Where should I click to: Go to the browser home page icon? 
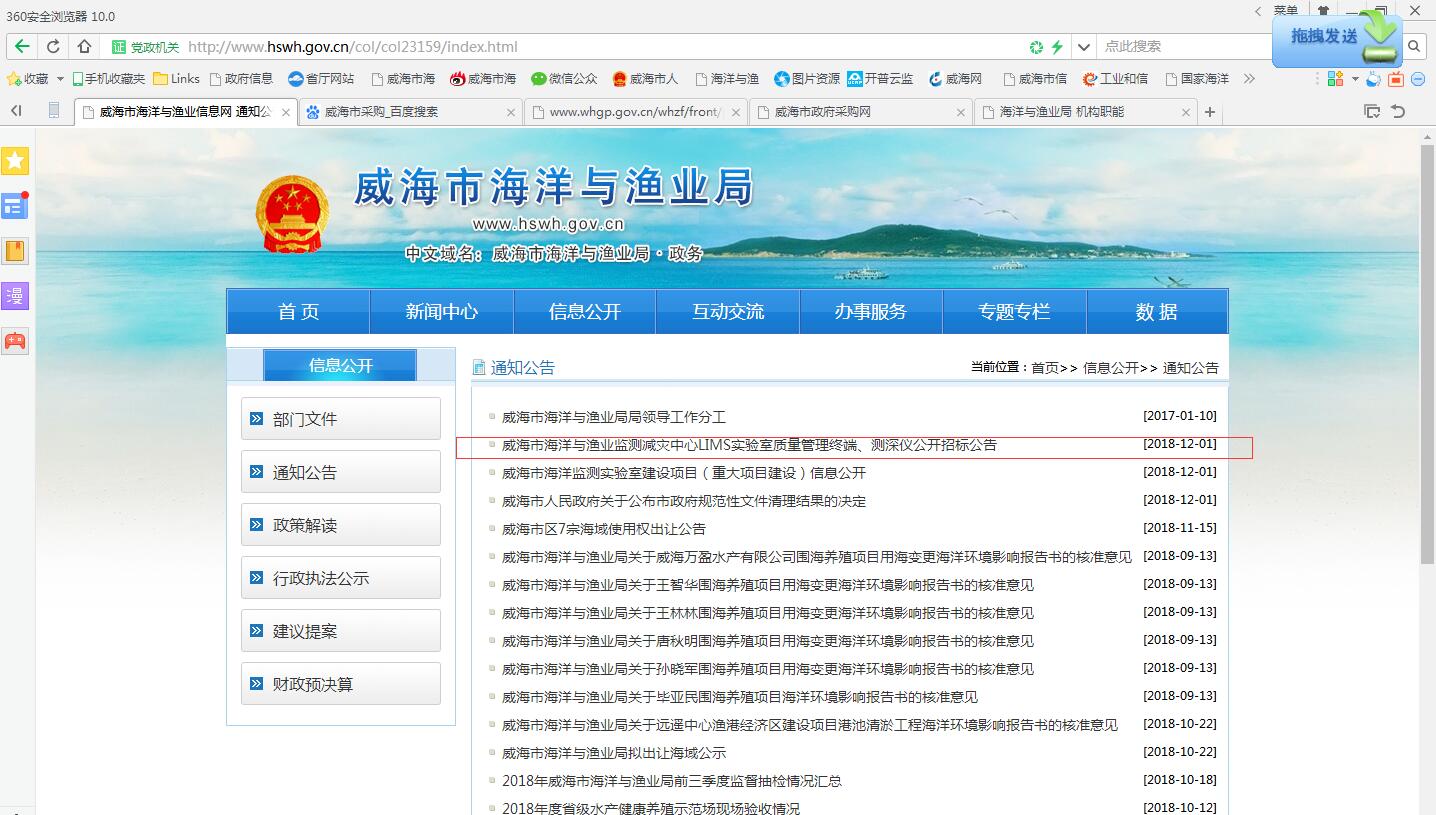(x=84, y=46)
